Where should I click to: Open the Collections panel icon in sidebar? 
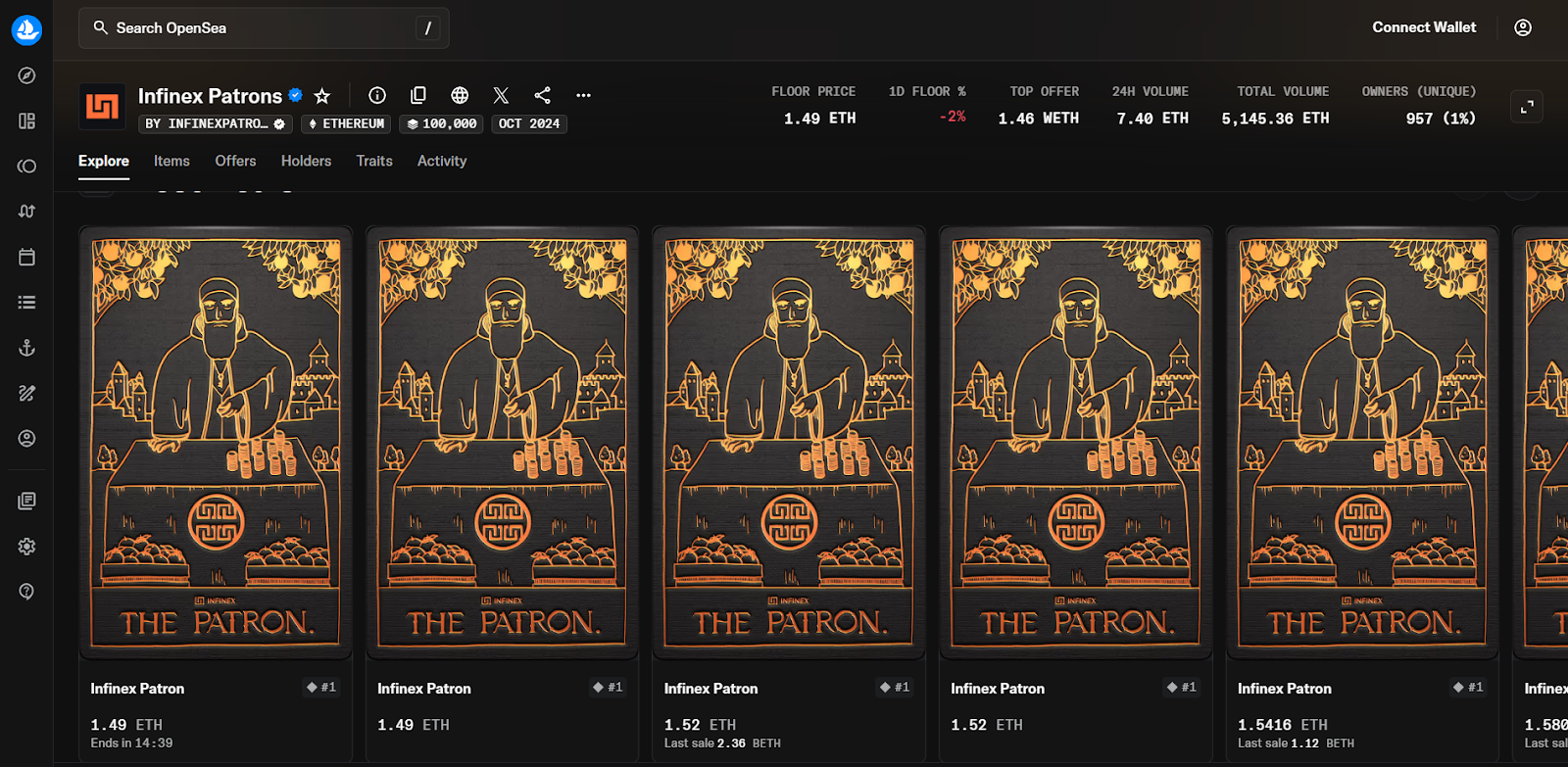pos(26,120)
